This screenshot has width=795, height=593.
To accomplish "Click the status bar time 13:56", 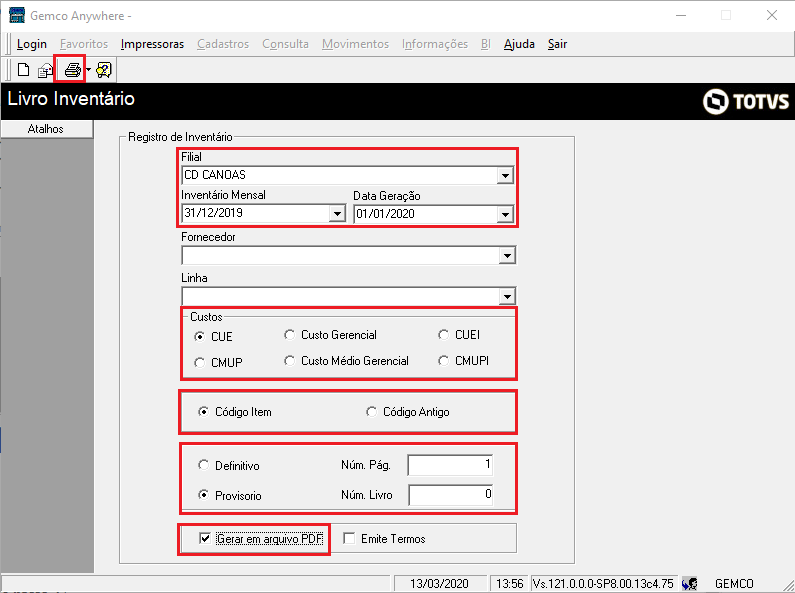I will coord(510,583).
